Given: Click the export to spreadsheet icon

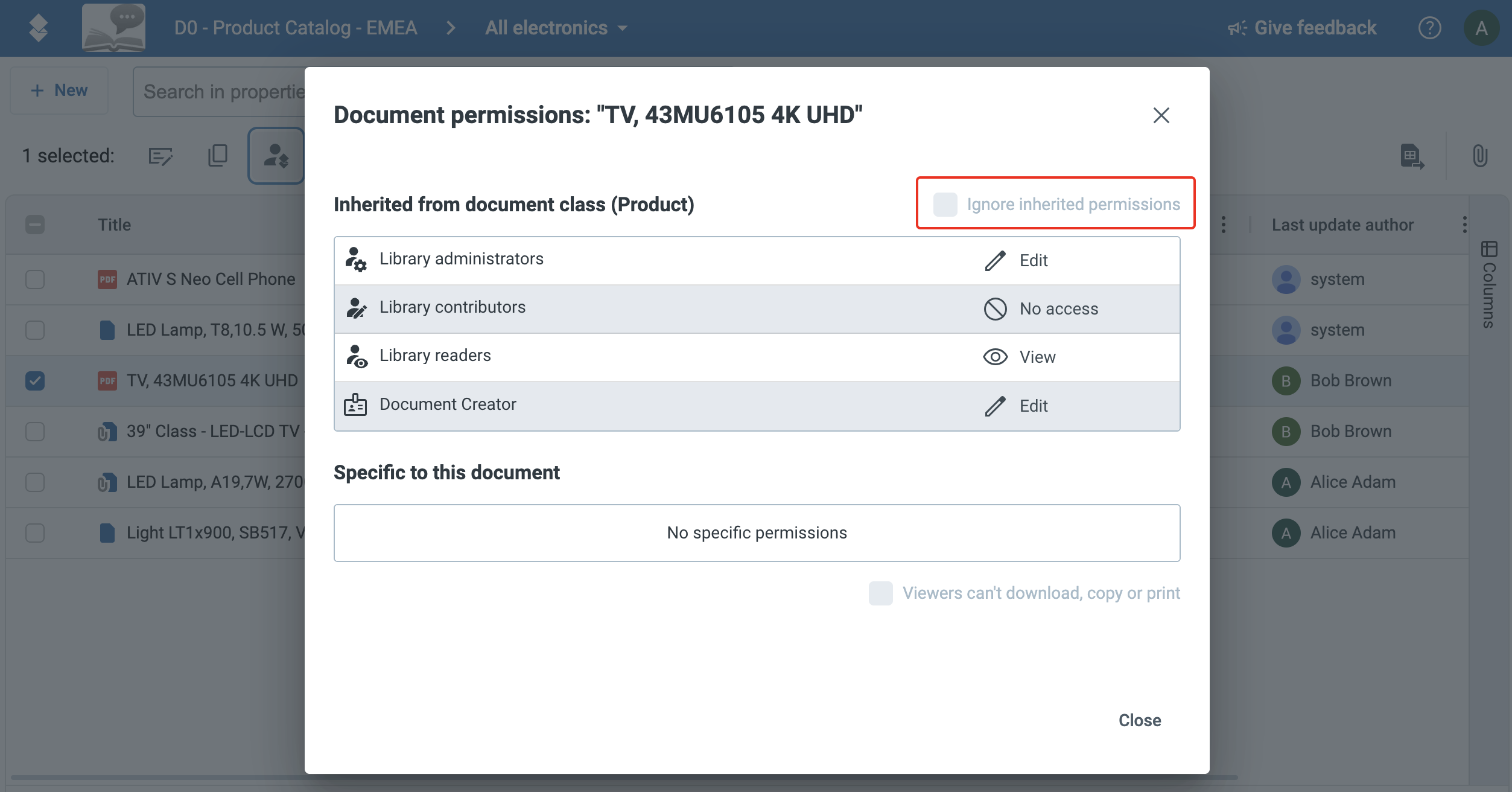Looking at the screenshot, I should 1412,156.
